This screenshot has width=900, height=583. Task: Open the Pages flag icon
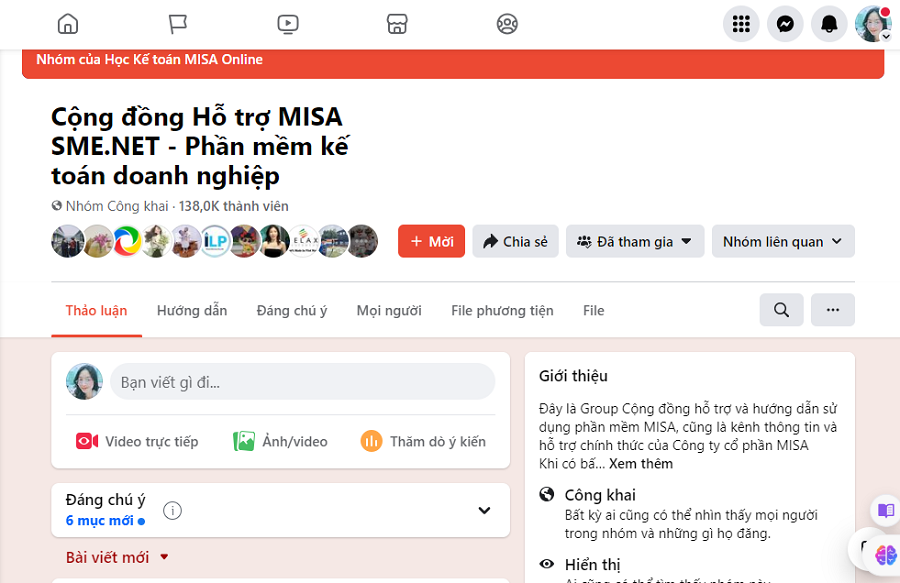177,24
